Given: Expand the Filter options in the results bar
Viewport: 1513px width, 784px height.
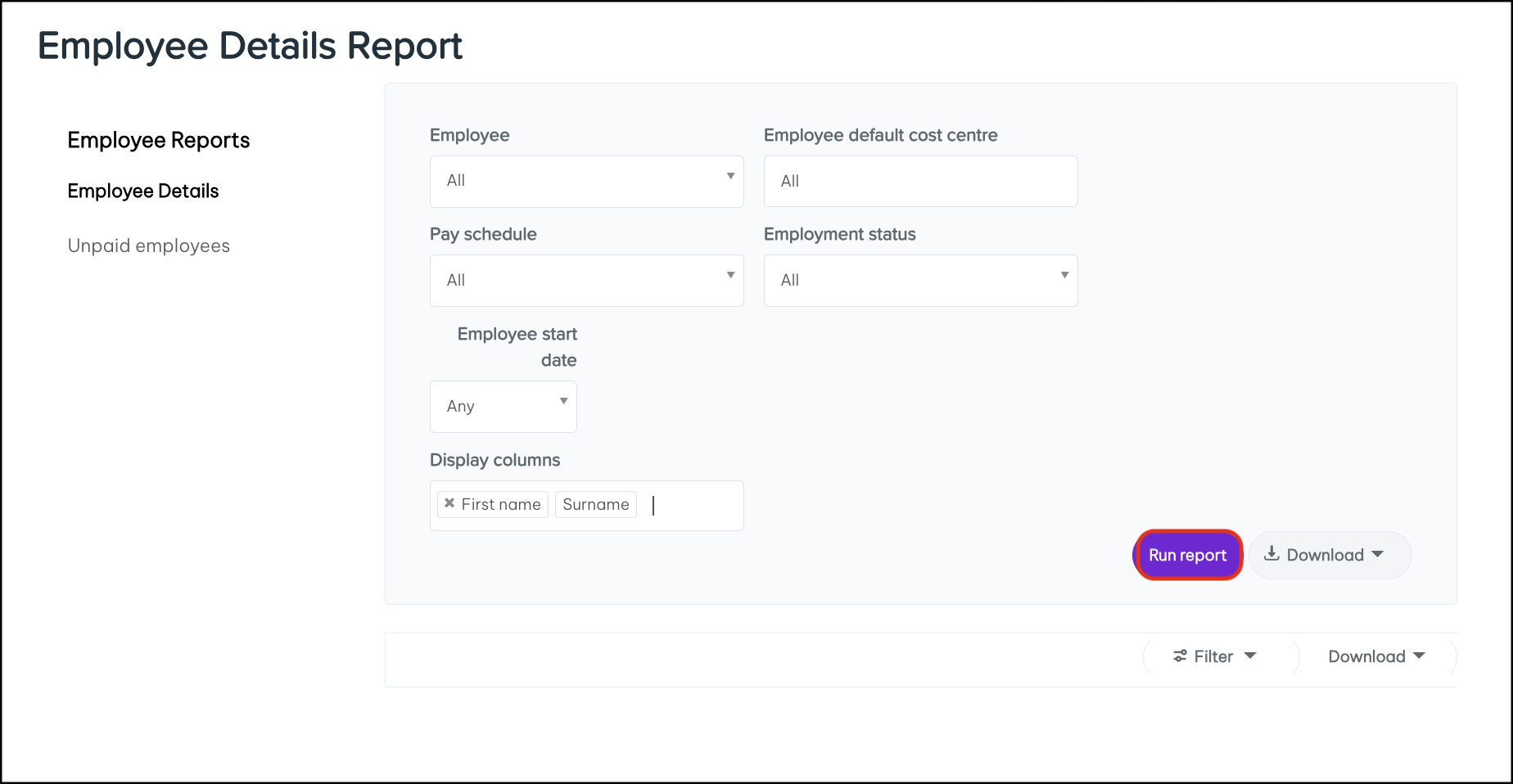Looking at the screenshot, I should tap(1214, 656).
